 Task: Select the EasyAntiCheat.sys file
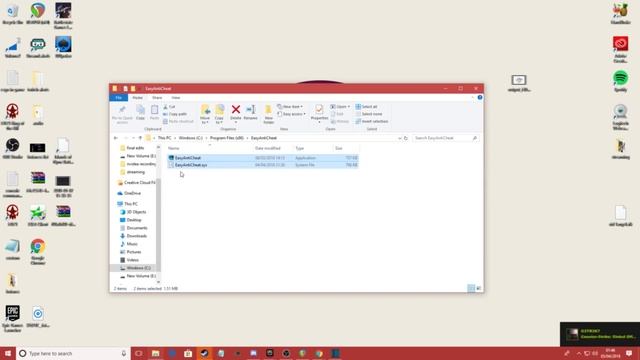263,165
